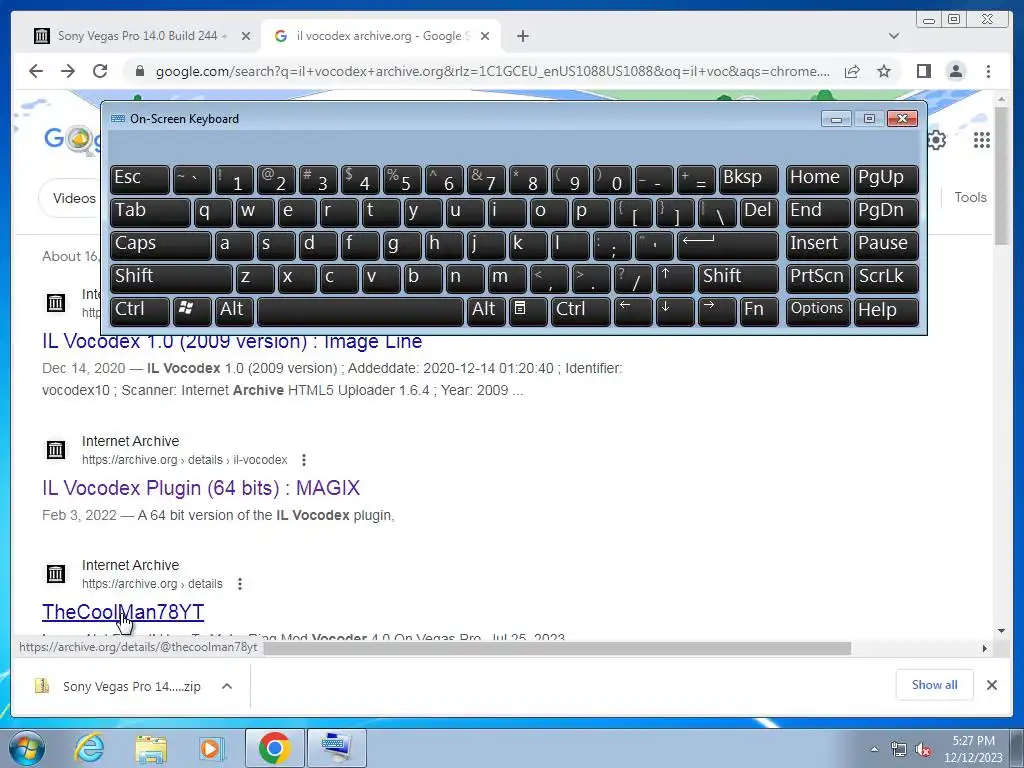Screen dimensions: 1024x768
Task: Click the Enter key on On-Screen Keyboard
Action: pos(728,245)
